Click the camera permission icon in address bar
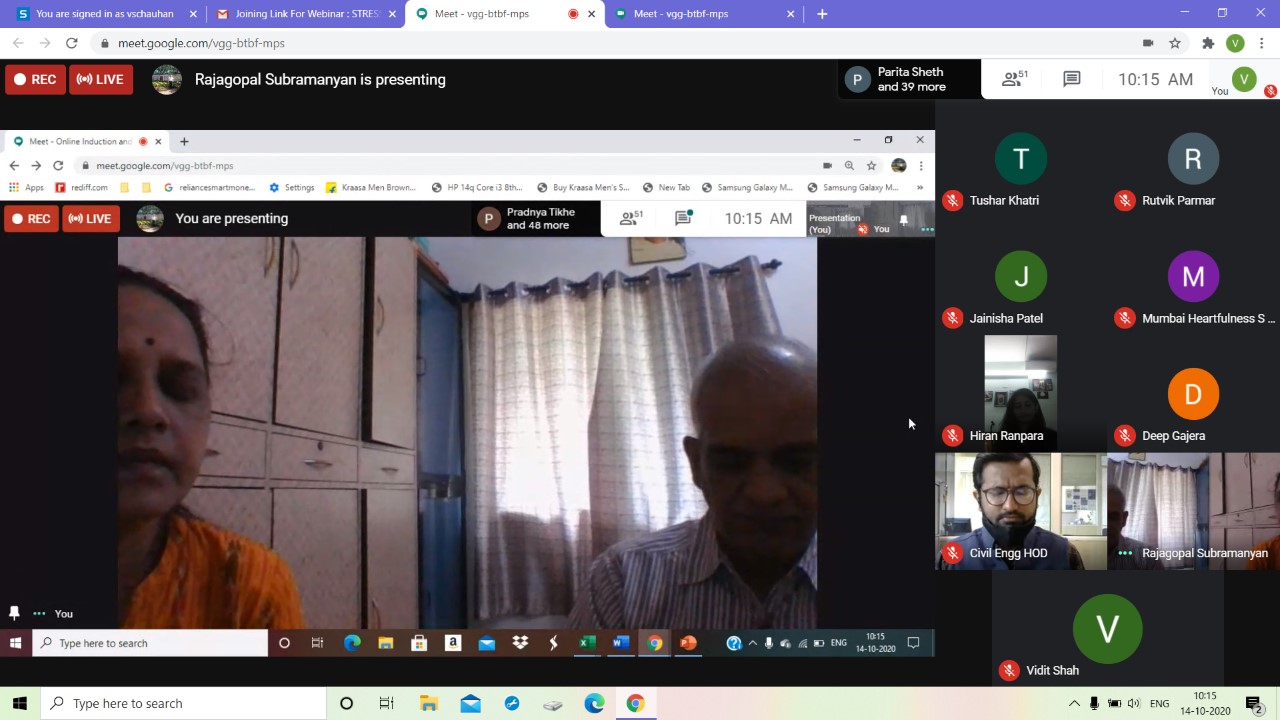 click(x=1148, y=43)
